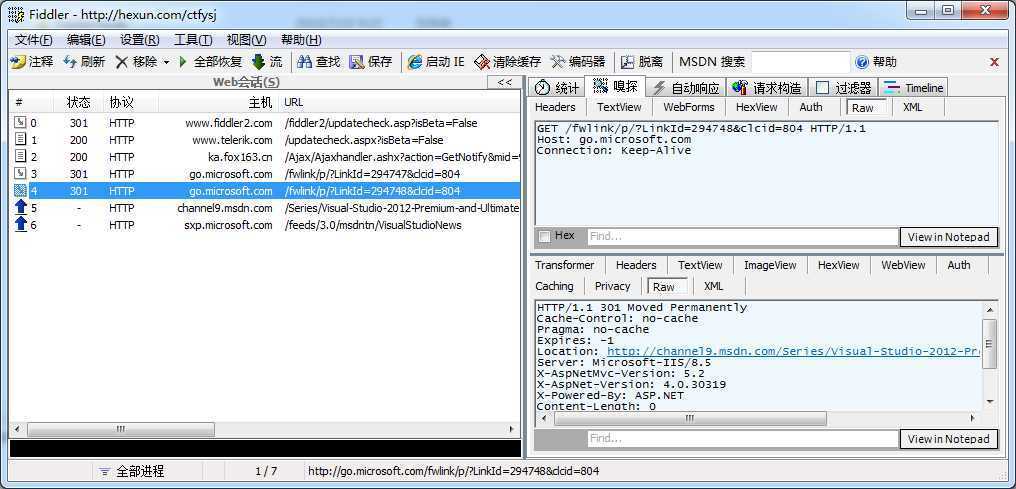This screenshot has width=1016, height=489.
Task: Select session 6 upload arrow icon
Action: pos(21,225)
